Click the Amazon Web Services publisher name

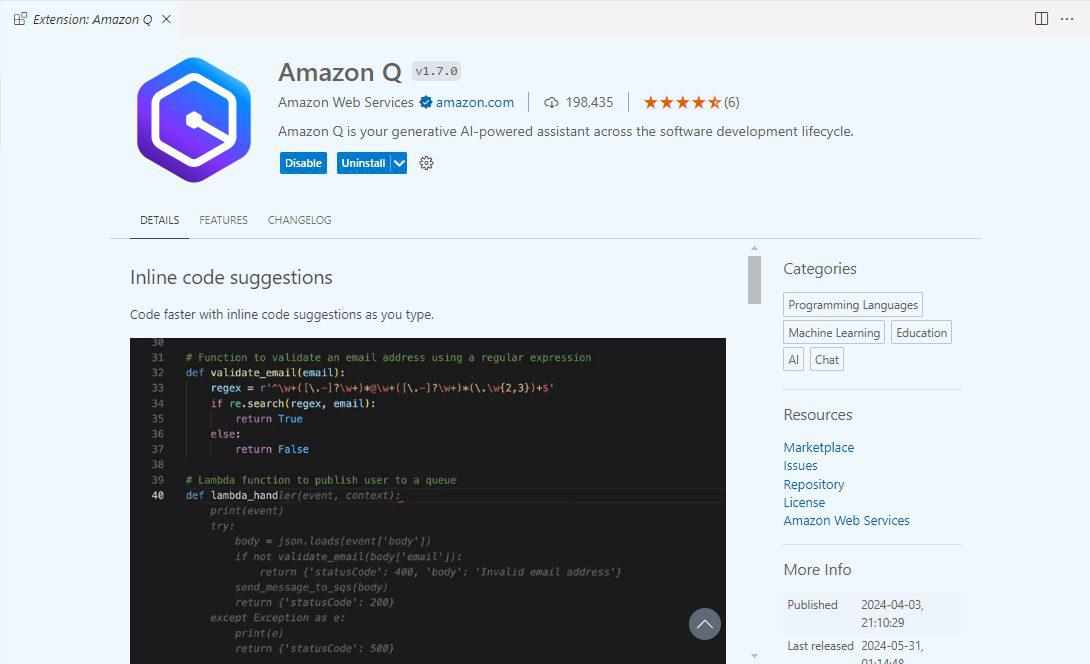click(345, 102)
